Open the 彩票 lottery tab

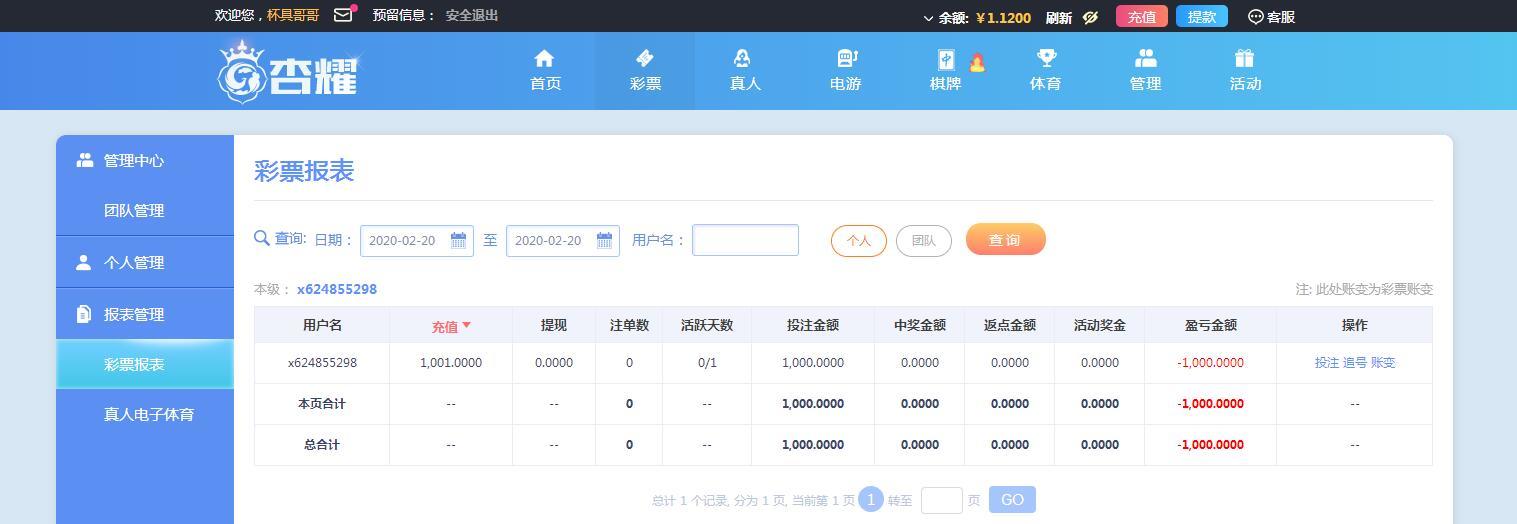[x=645, y=71]
